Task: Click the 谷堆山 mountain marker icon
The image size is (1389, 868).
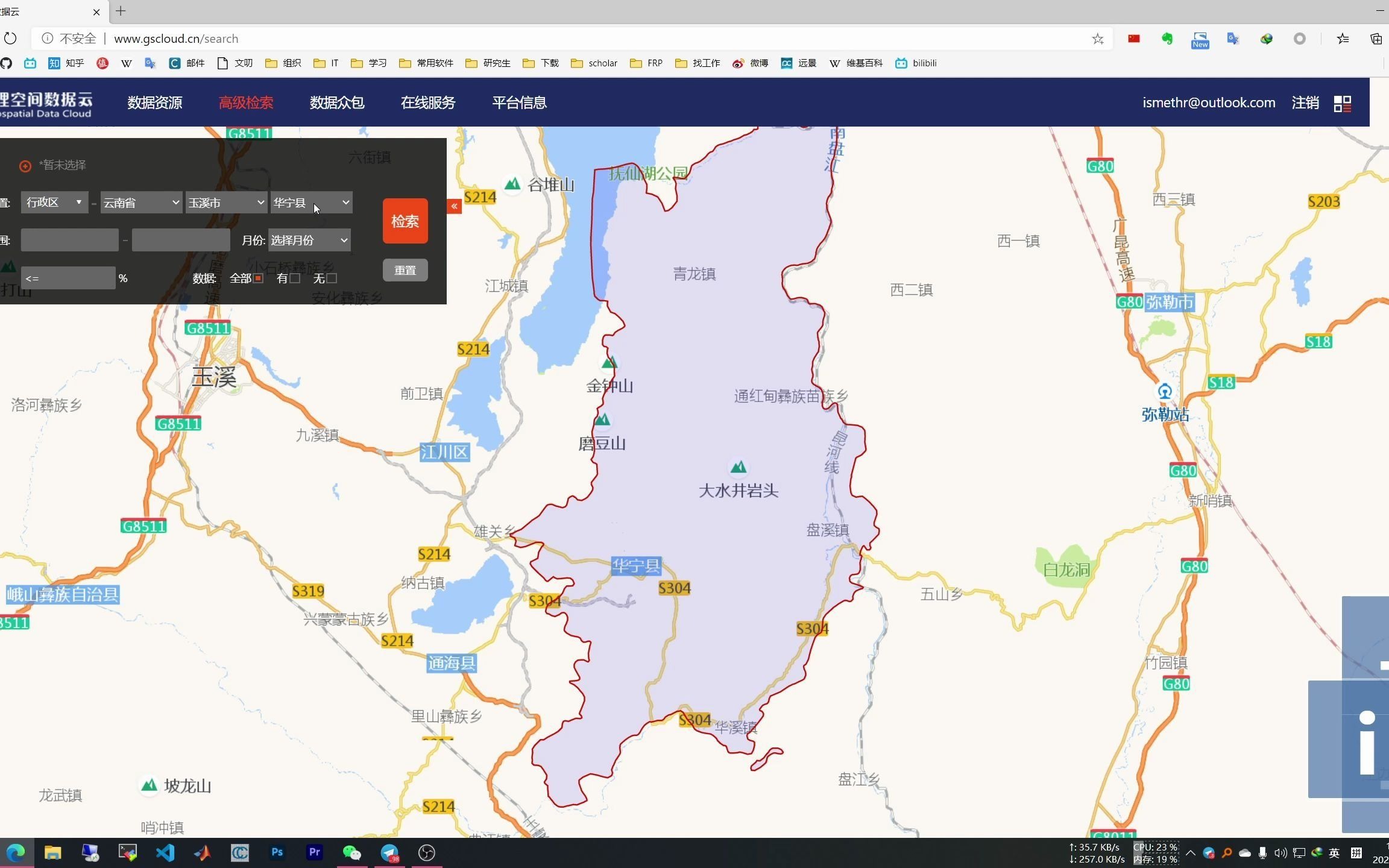Action: pyautogui.click(x=512, y=184)
